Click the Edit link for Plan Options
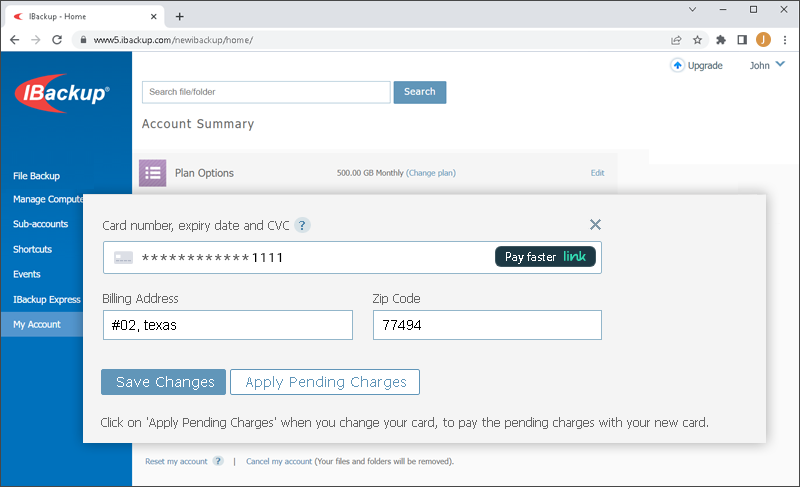This screenshot has height=487, width=800. click(597, 173)
